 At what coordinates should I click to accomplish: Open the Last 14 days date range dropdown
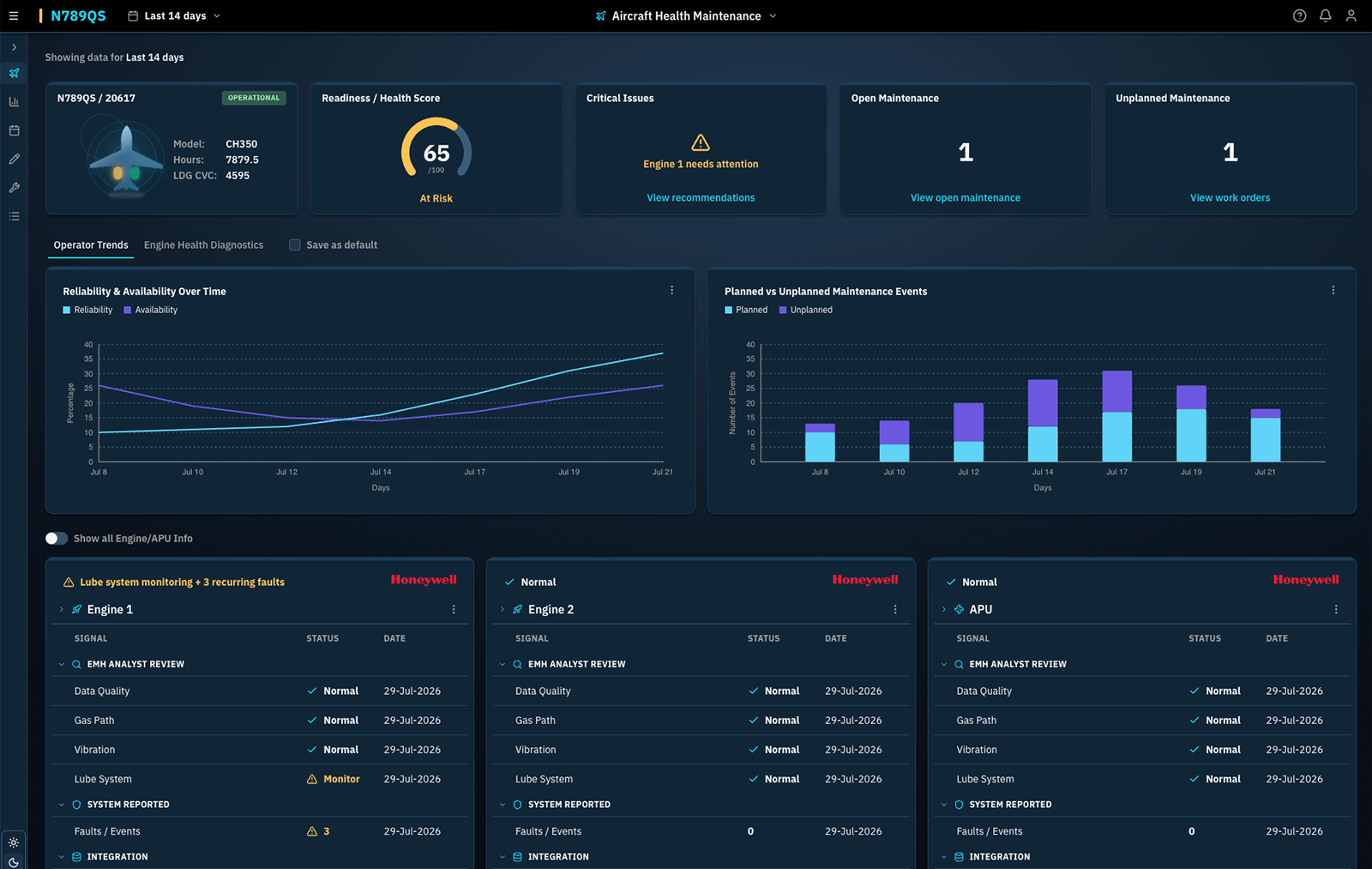pyautogui.click(x=174, y=15)
